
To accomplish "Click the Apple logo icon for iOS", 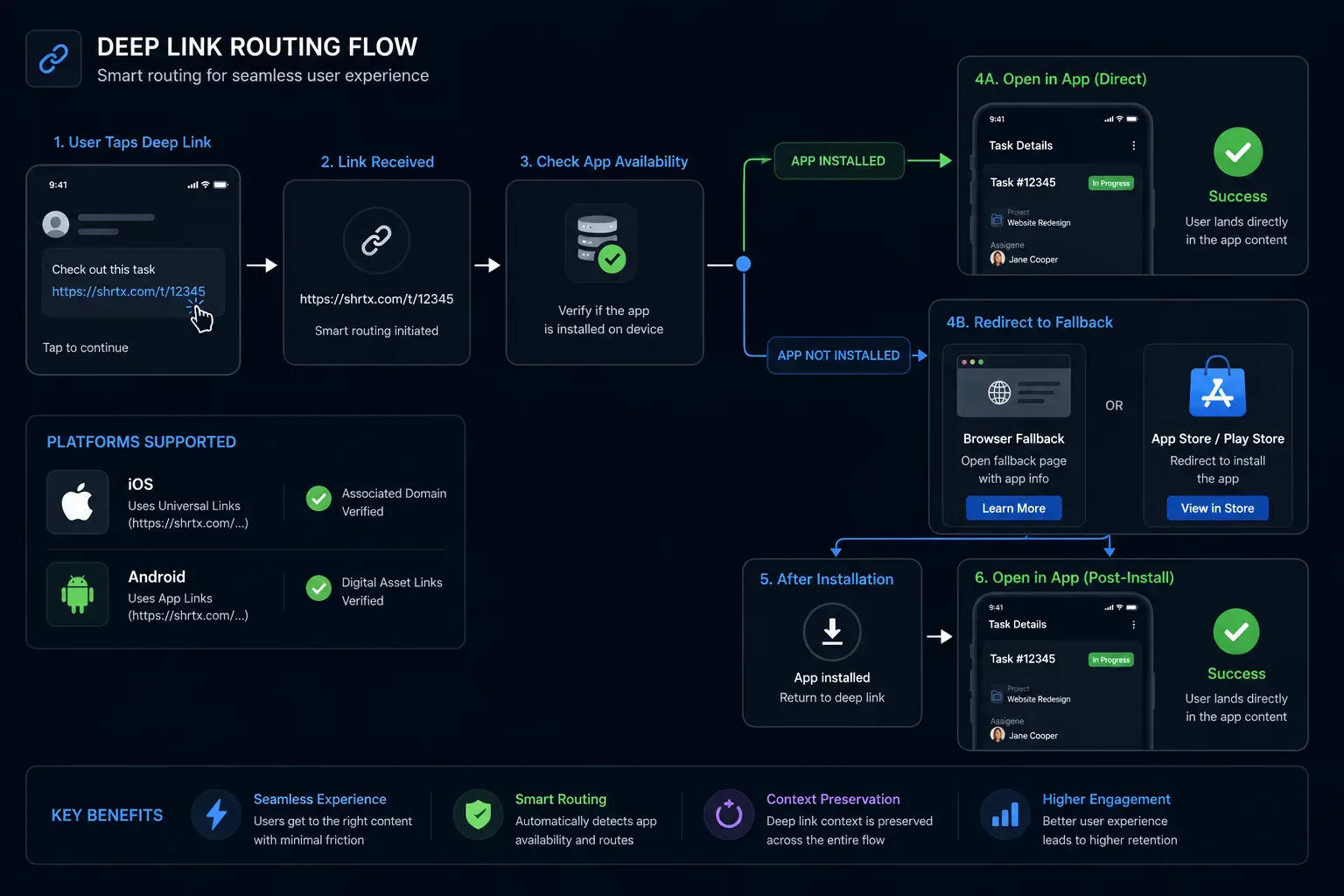I will [x=77, y=502].
